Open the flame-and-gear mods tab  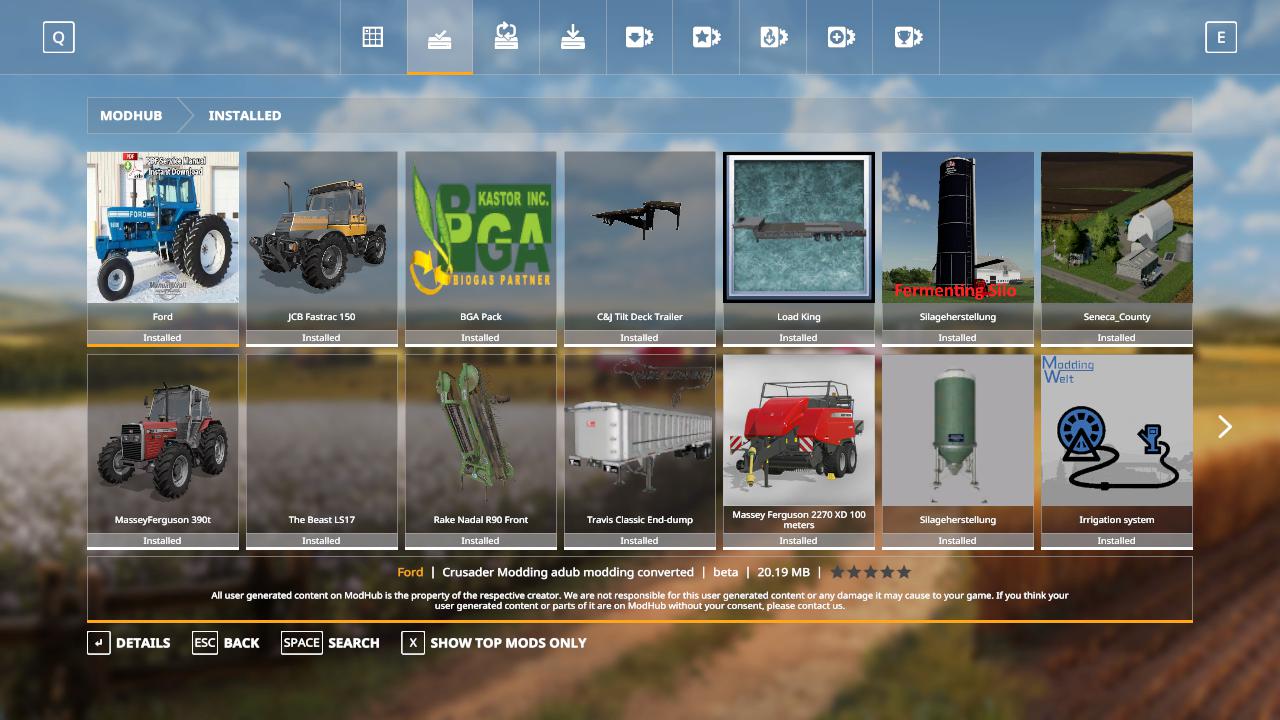tap(773, 37)
